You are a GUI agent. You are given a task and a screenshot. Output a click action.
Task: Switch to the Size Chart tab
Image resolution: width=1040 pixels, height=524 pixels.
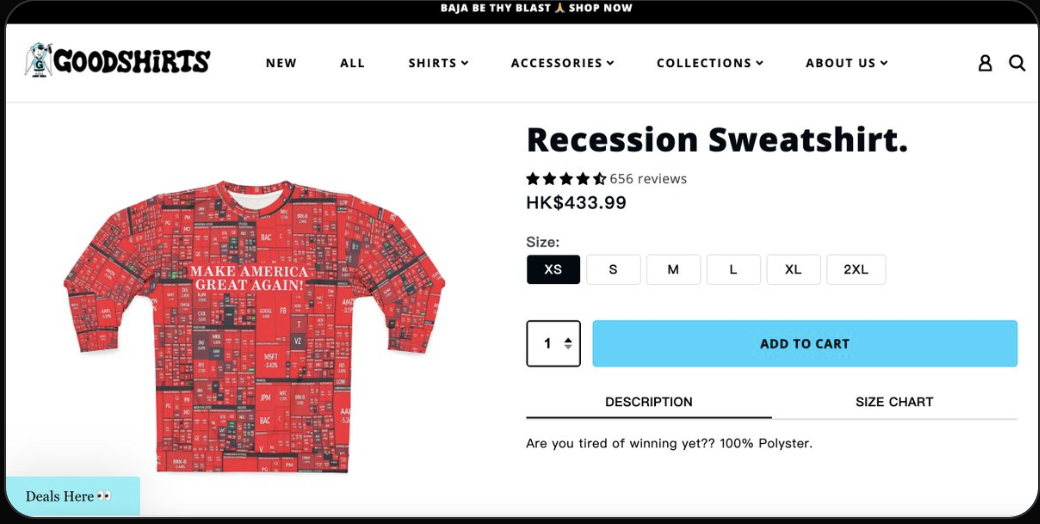[894, 402]
